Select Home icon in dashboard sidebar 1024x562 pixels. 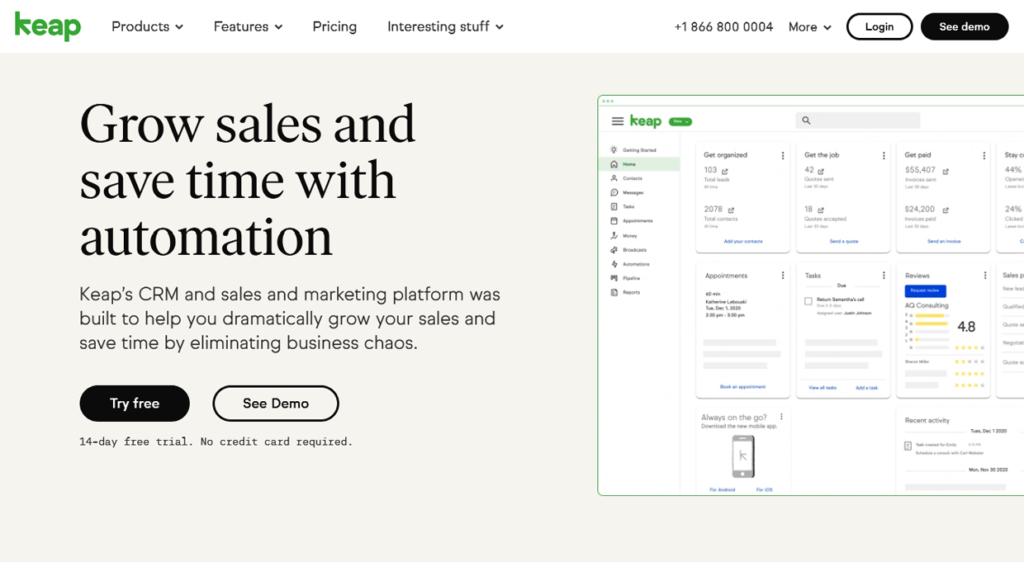(614, 164)
